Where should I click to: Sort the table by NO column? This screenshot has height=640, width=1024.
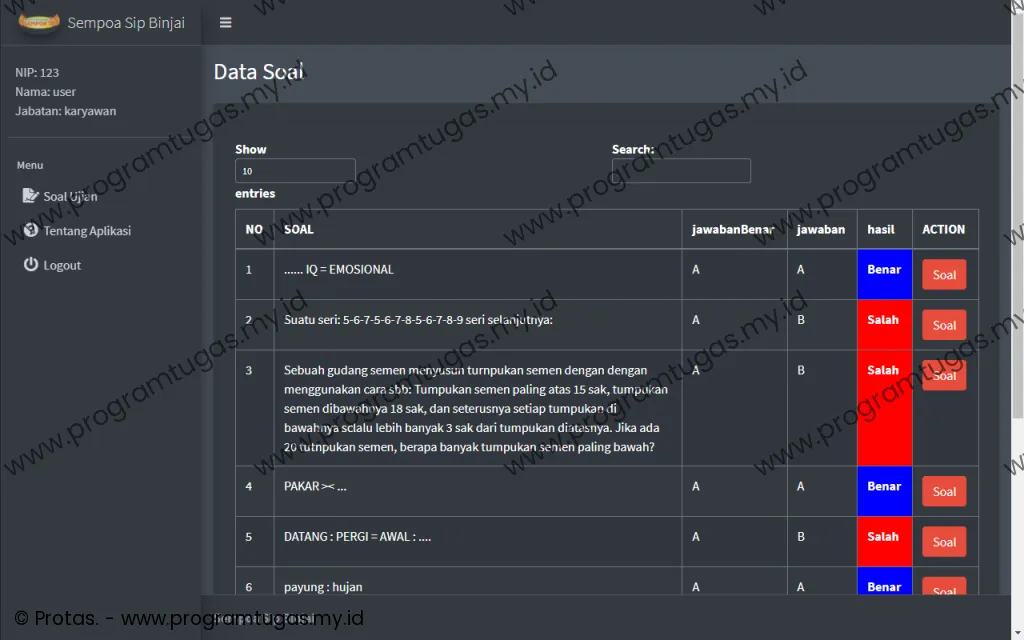(254, 229)
